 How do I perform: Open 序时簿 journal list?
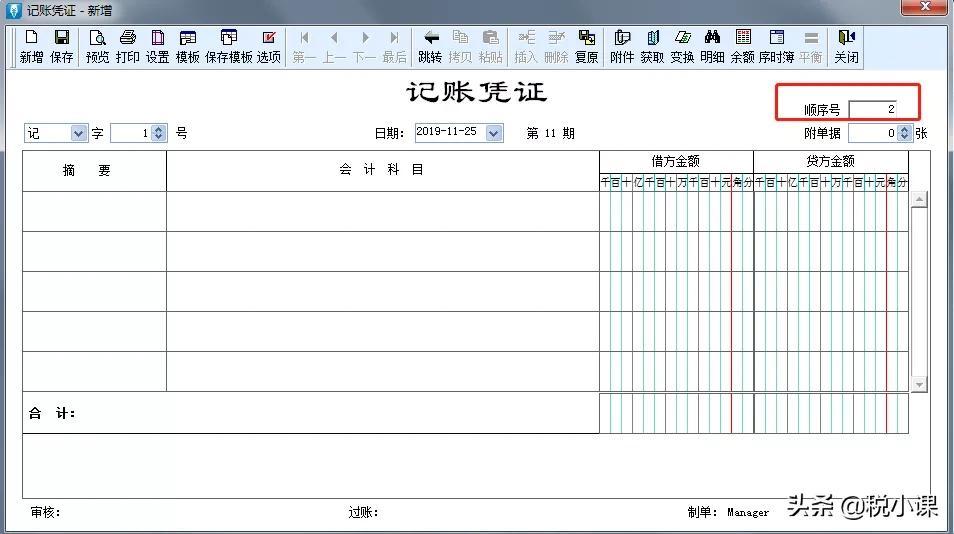coord(776,46)
